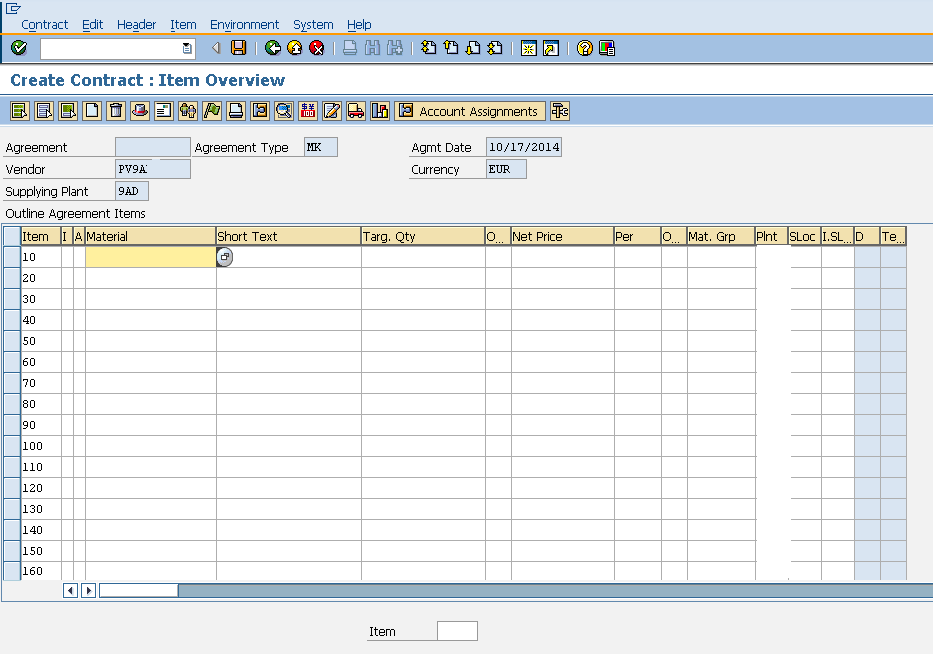Screen dimensions: 933x654
Task: Click the Save floppy disk icon
Action: [239, 48]
